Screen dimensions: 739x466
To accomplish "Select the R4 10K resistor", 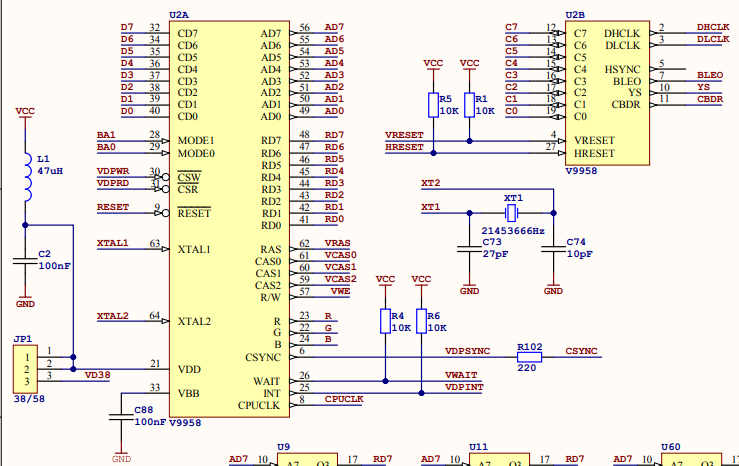I will tap(385, 321).
